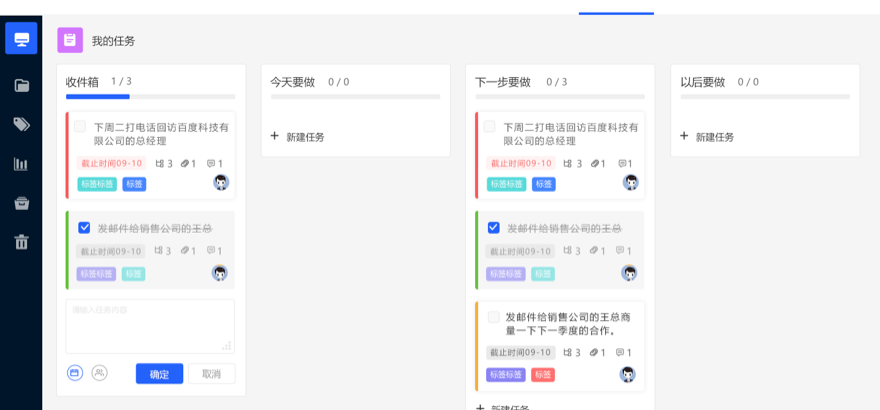
Task: Click avatar on 王总商量 task card
Action: point(627,374)
